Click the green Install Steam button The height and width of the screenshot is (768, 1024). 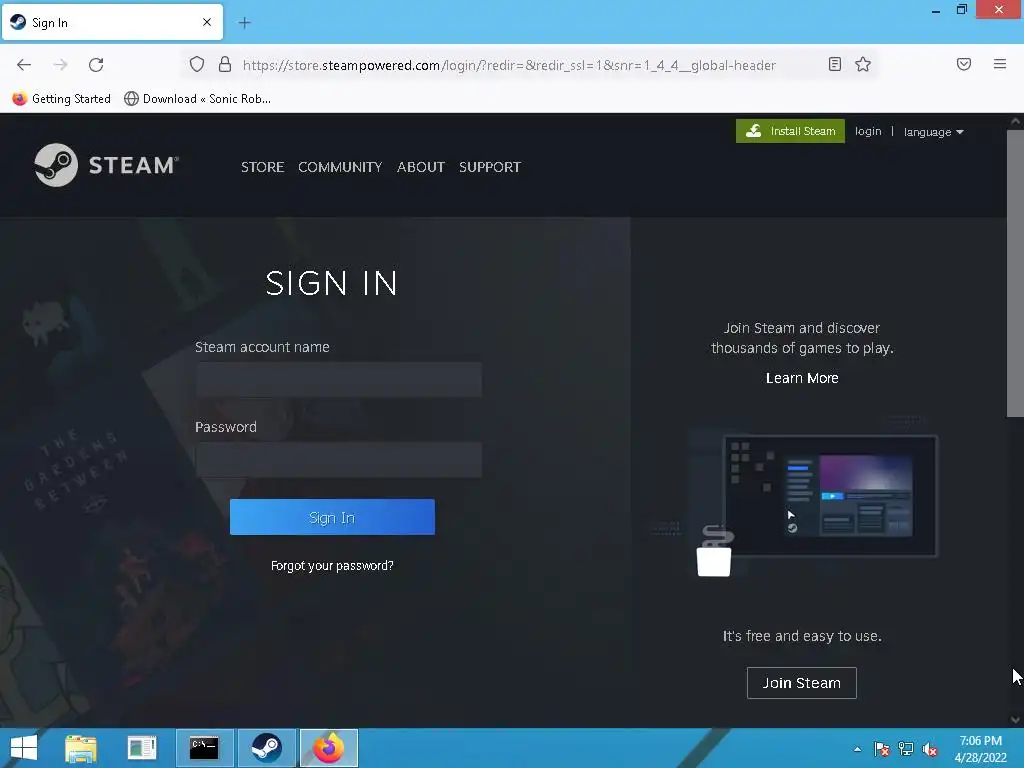click(790, 131)
